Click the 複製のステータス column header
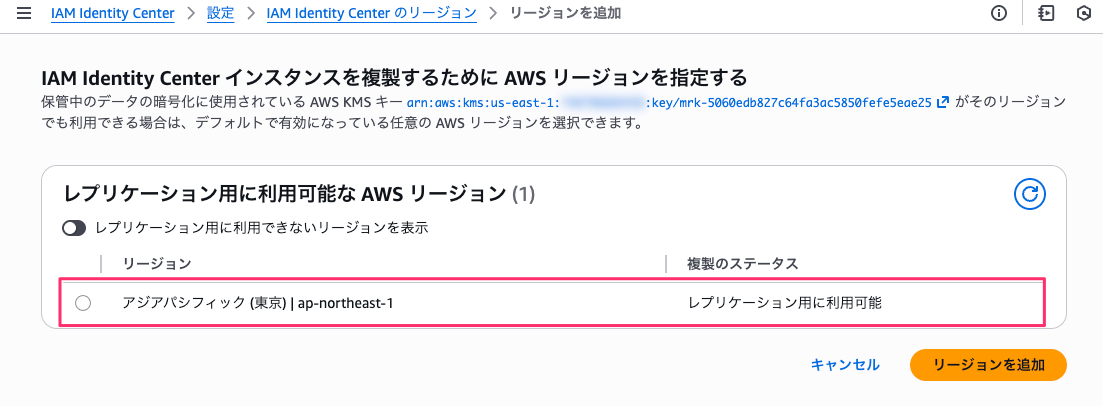The width and height of the screenshot is (1103, 406). 742,263
